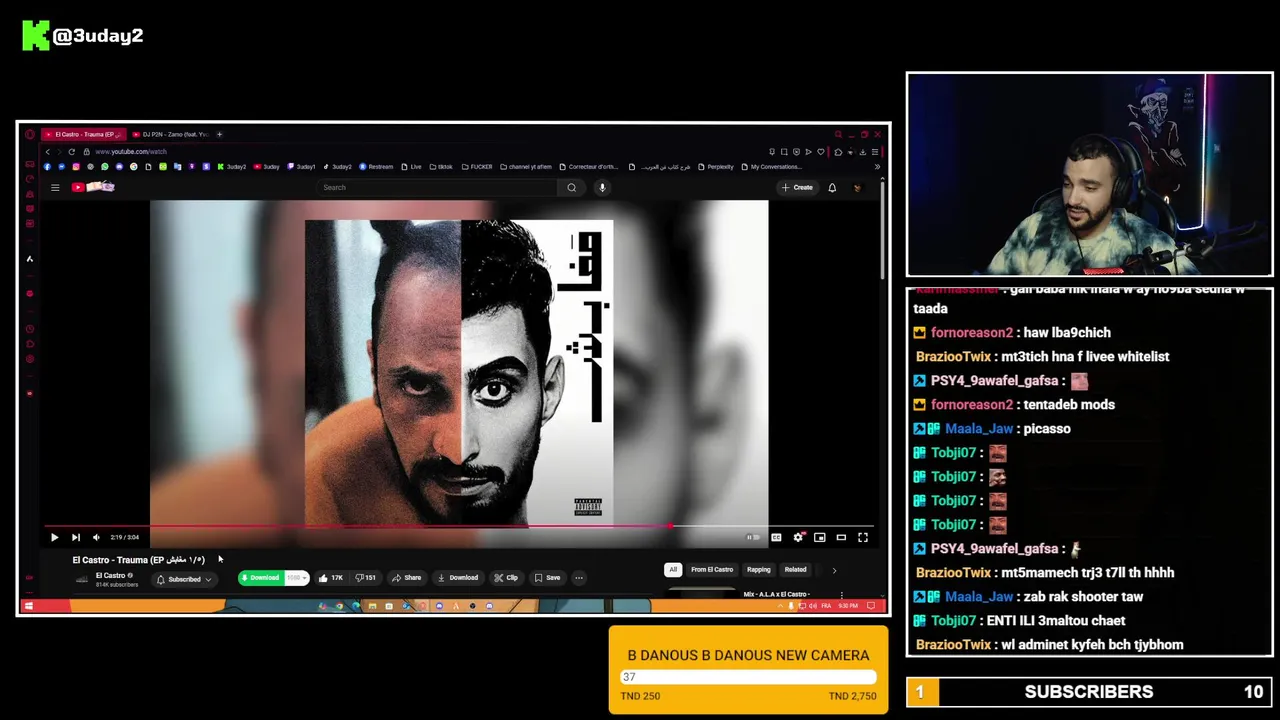Open the WhatsApp bookmark icon
Screen dimensions: 1280x720
tap(105, 167)
